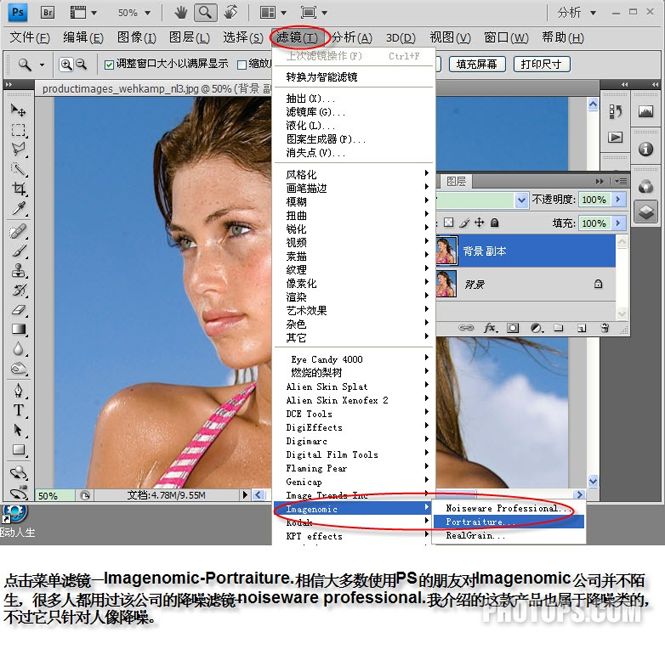The width and height of the screenshot is (665, 649).
Task: Select 转换为智能滤镜 menu command
Action: [x=354, y=77]
